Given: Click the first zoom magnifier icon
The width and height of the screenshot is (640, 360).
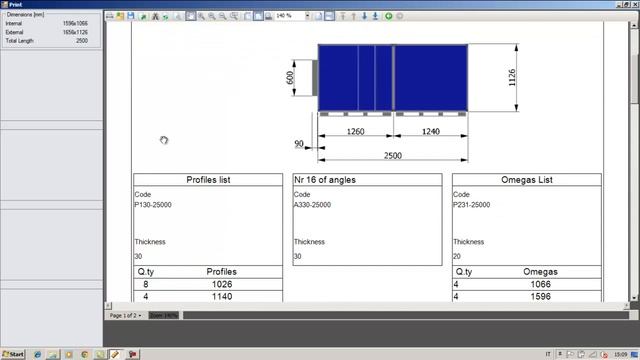Looking at the screenshot, I should [202, 16].
